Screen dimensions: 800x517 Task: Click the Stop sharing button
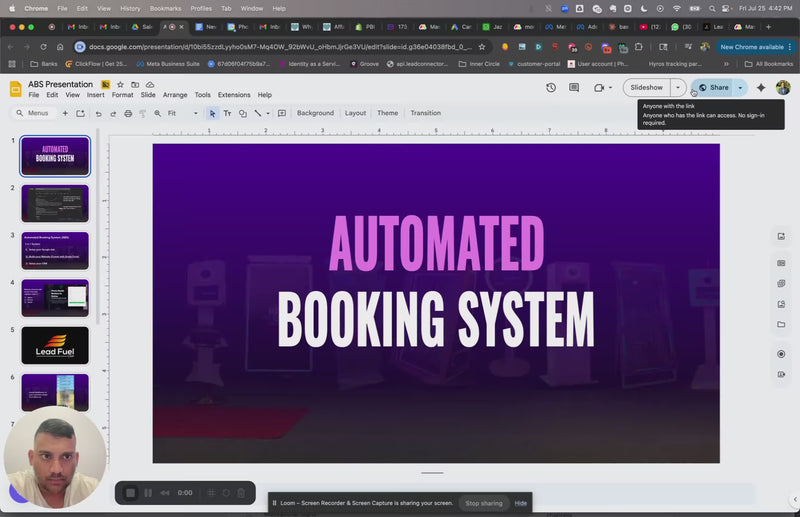pyautogui.click(x=484, y=503)
